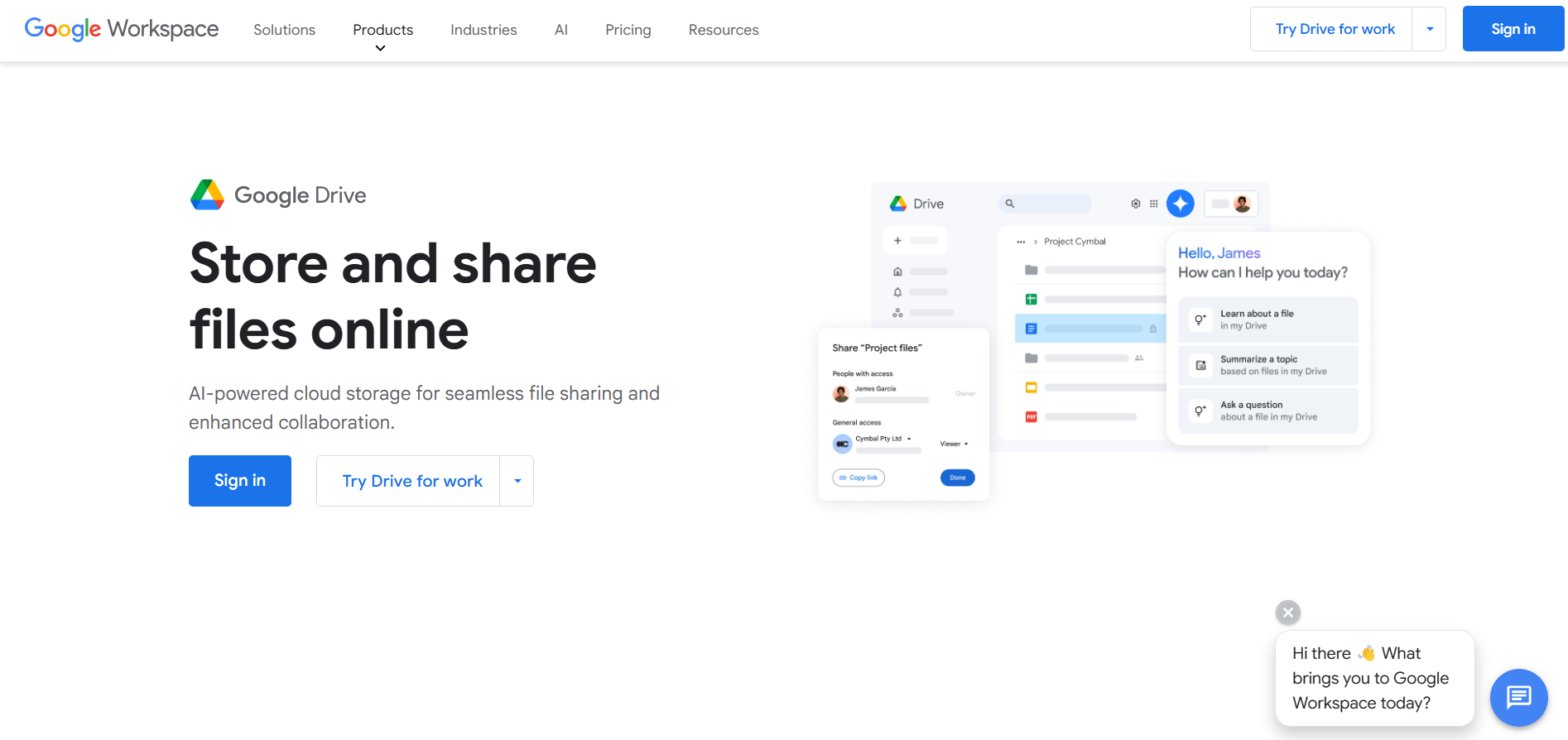
Task: Click the "Owner" role label
Action: [x=965, y=394]
